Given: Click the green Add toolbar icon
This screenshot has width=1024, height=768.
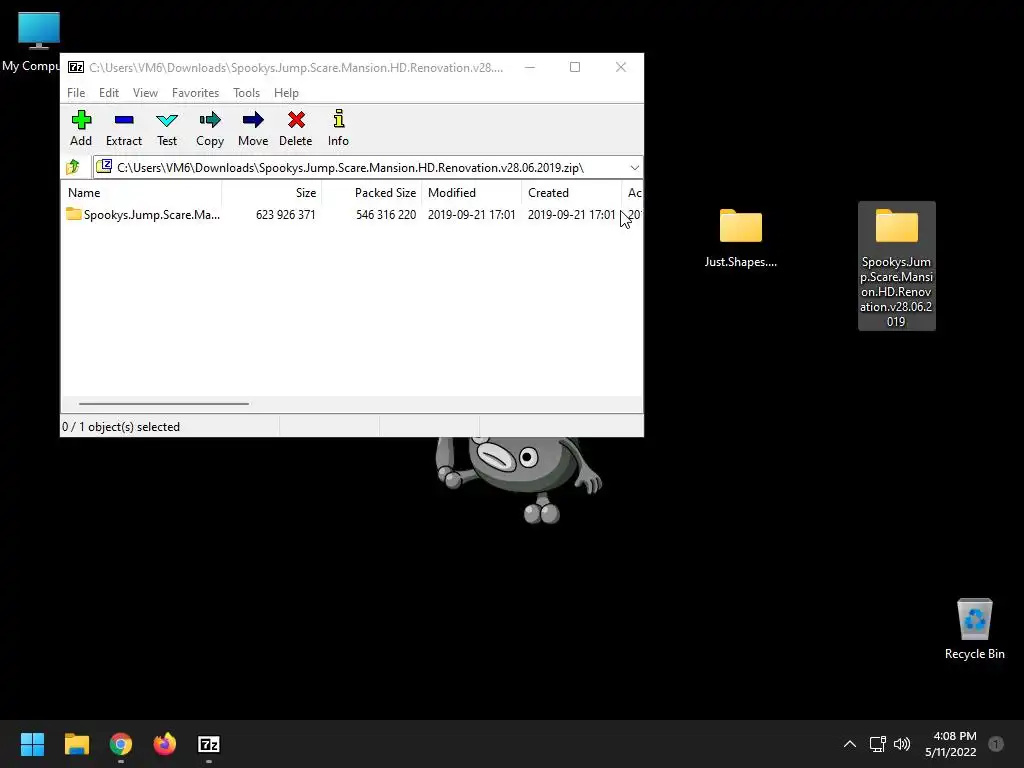Looking at the screenshot, I should [x=81, y=120].
